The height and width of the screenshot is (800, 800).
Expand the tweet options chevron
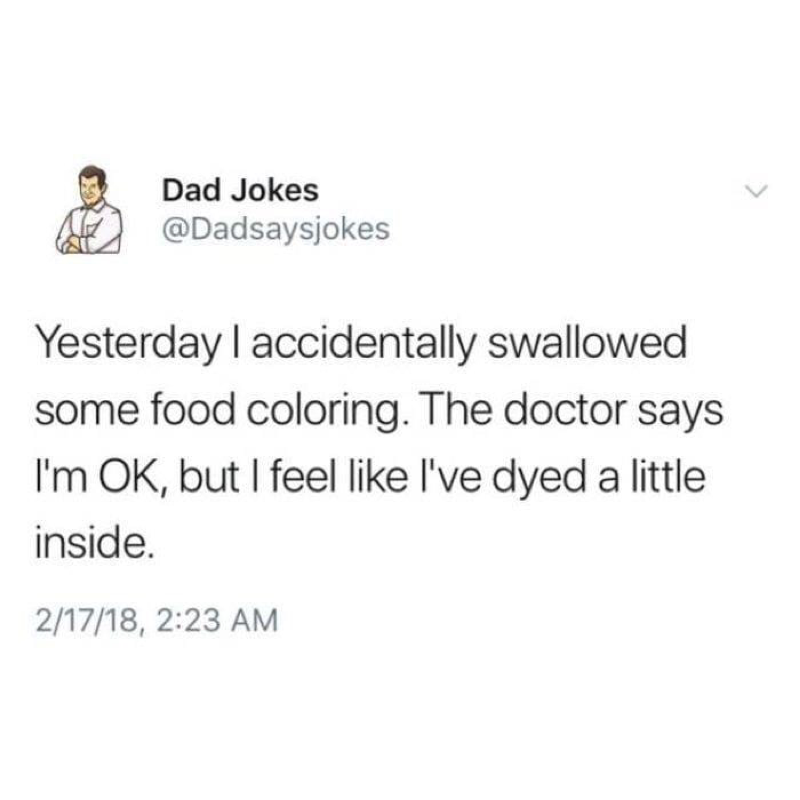[x=756, y=191]
